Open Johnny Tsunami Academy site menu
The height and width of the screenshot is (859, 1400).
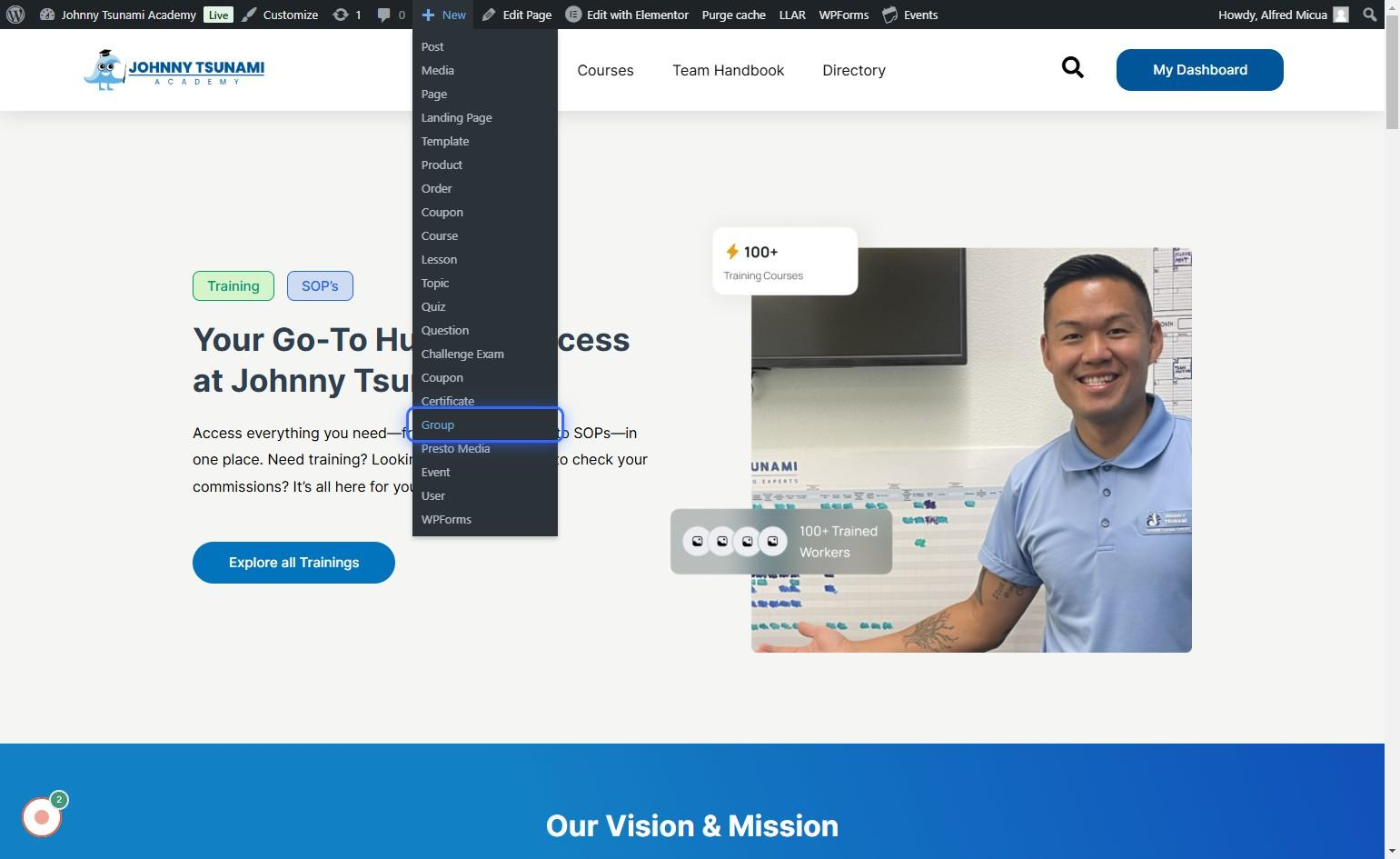tap(127, 15)
